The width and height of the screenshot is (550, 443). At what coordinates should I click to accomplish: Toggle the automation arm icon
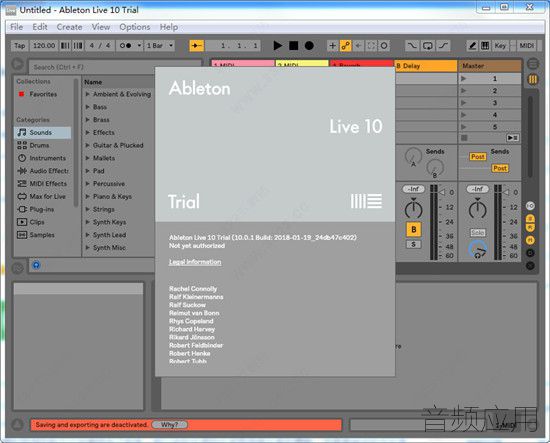(x=346, y=46)
